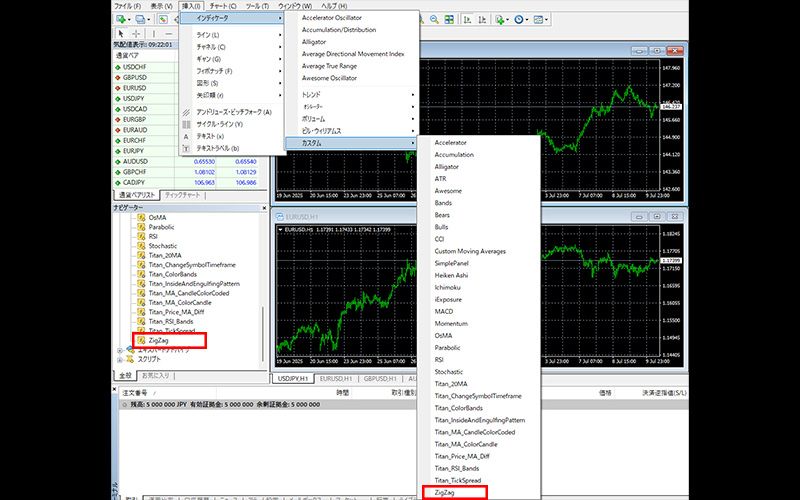This screenshot has height=500, width=800.
Task: Click the Indicators list toolbar icon
Action: [x=499, y=19]
